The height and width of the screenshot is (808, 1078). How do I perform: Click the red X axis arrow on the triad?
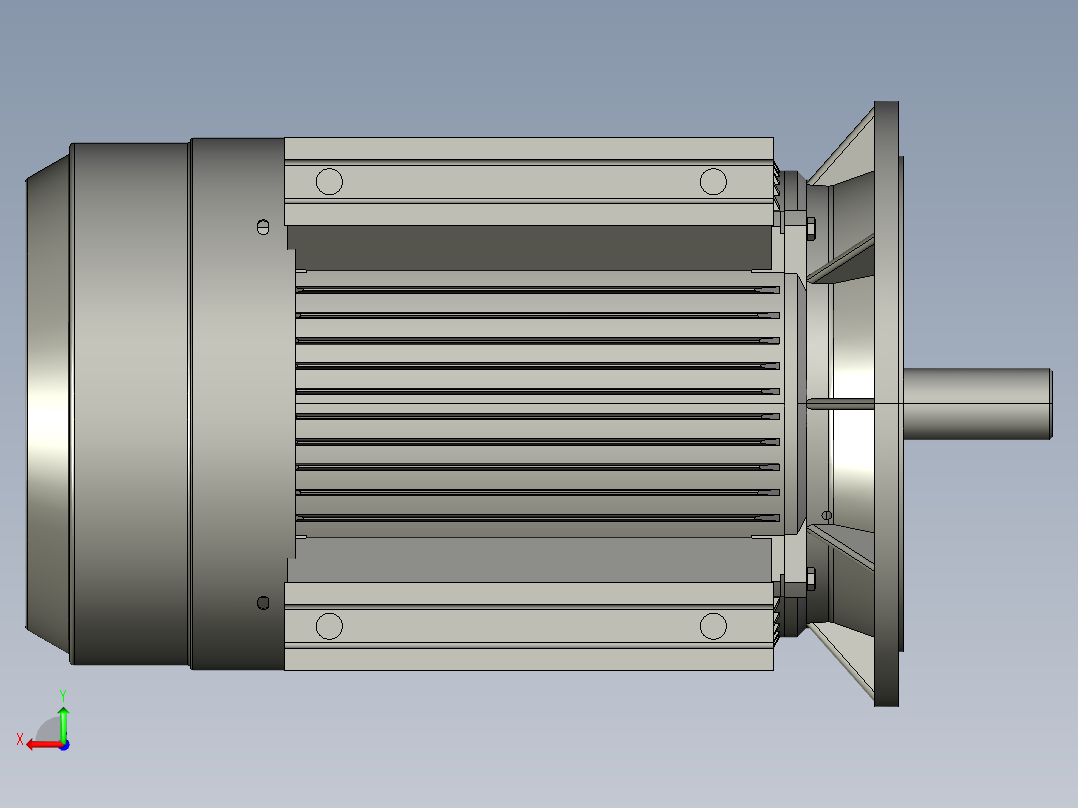click(43, 745)
